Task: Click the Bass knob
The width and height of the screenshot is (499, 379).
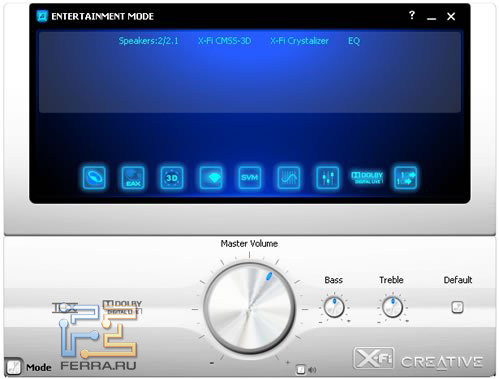Action: [334, 307]
